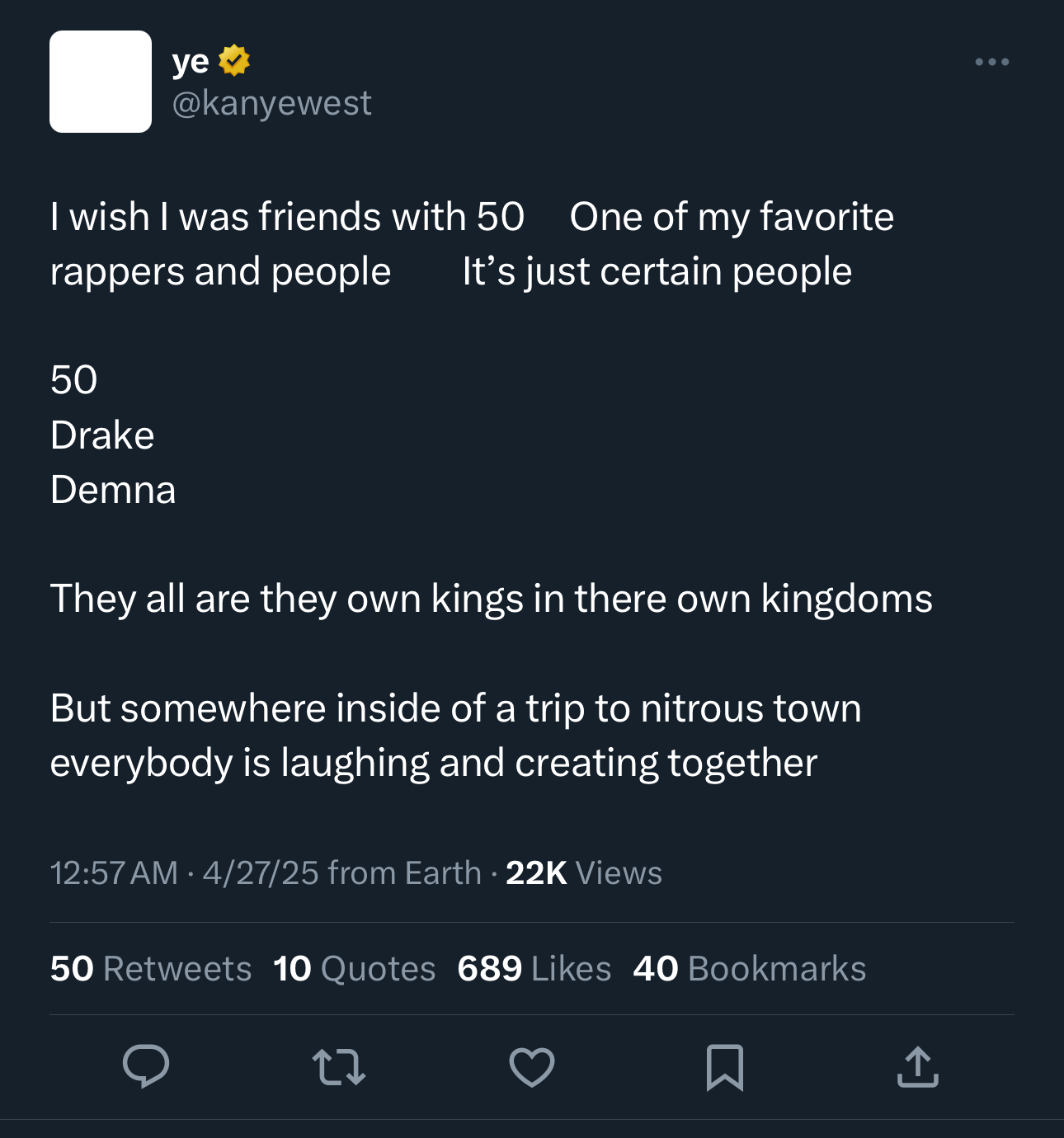Click the 12:57 AM timestamp
Image resolution: width=1064 pixels, height=1138 pixels.
114,872
